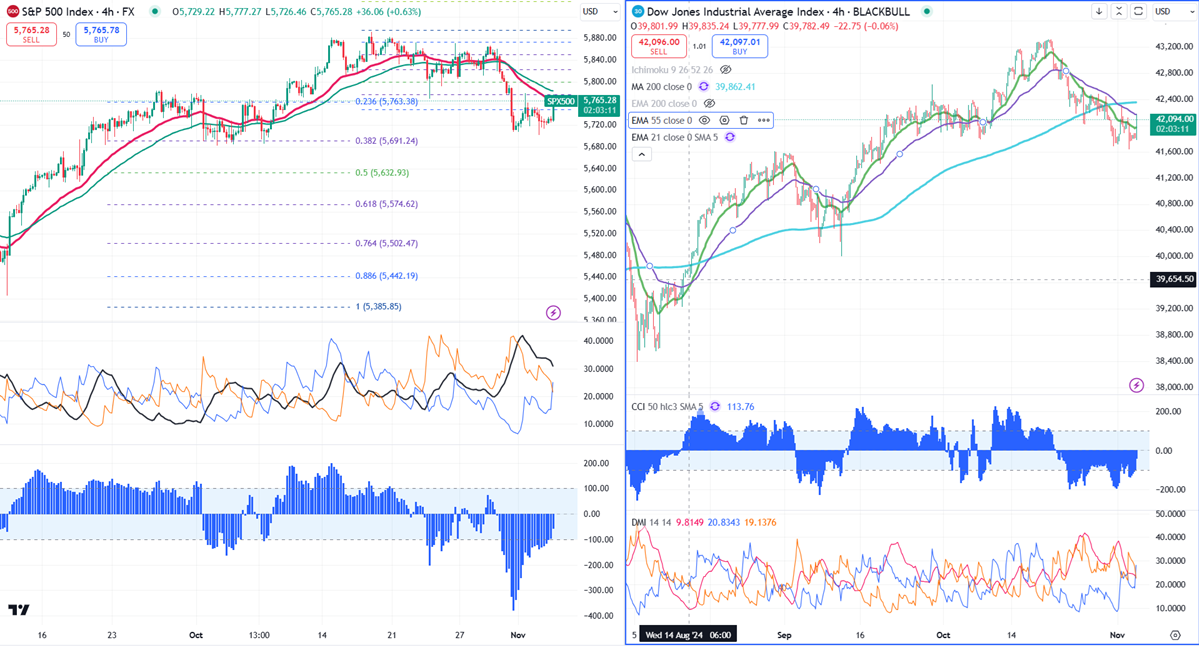Viewport: 1199px width, 651px height.
Task: Select the DMI 14 14 legend label
Action: (x=651, y=522)
